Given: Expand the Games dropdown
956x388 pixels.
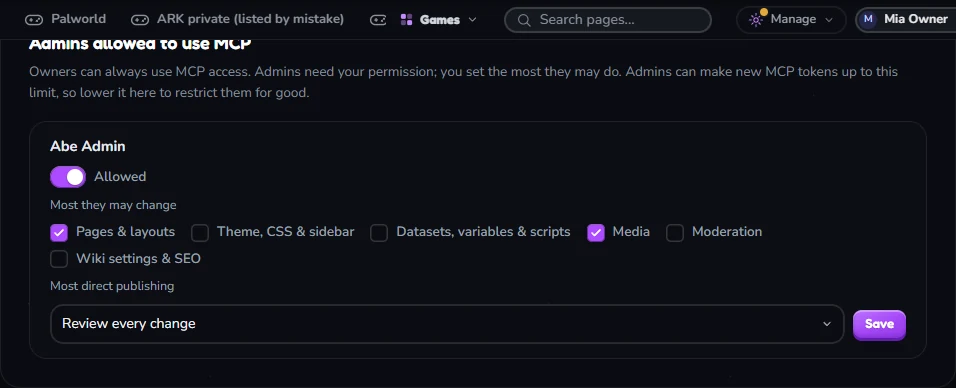Looking at the screenshot, I should point(439,20).
